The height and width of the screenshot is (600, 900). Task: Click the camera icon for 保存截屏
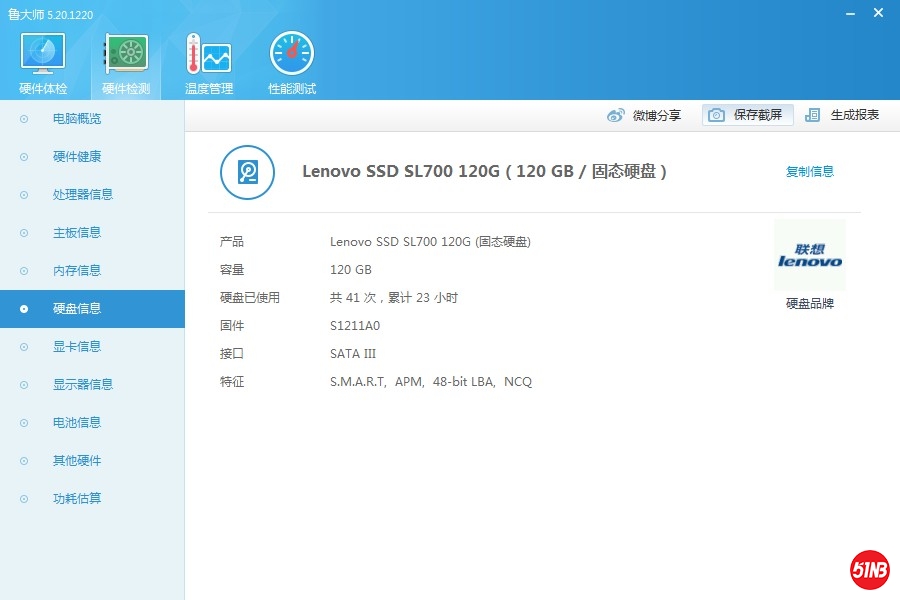(716, 115)
